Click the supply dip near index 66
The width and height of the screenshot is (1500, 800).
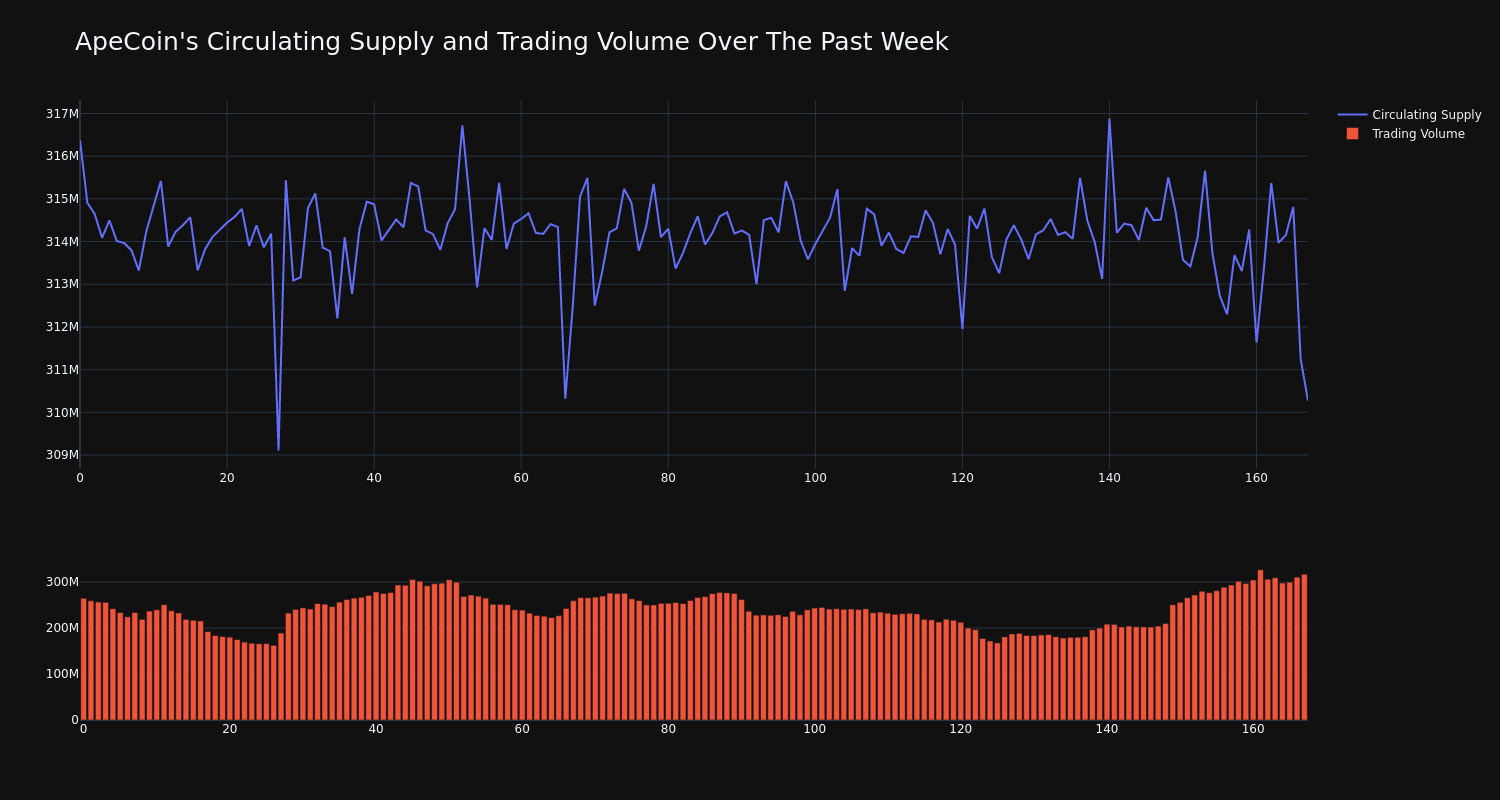point(565,396)
